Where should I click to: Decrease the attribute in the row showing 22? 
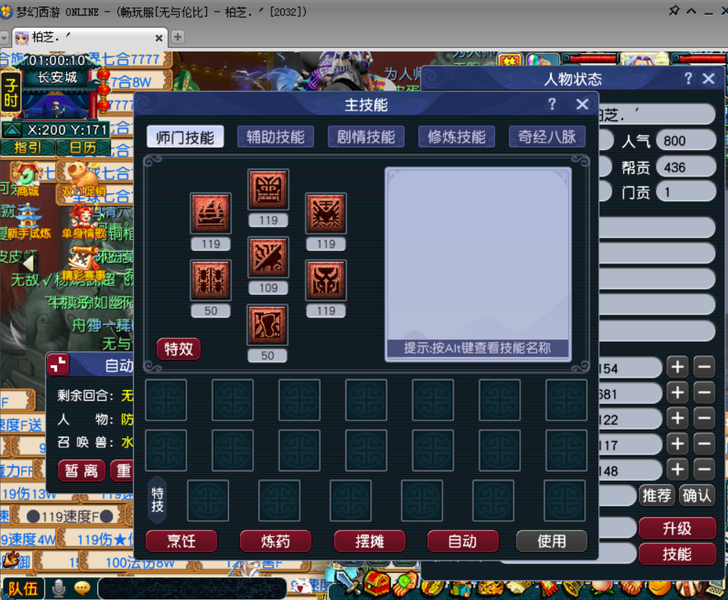coord(704,418)
